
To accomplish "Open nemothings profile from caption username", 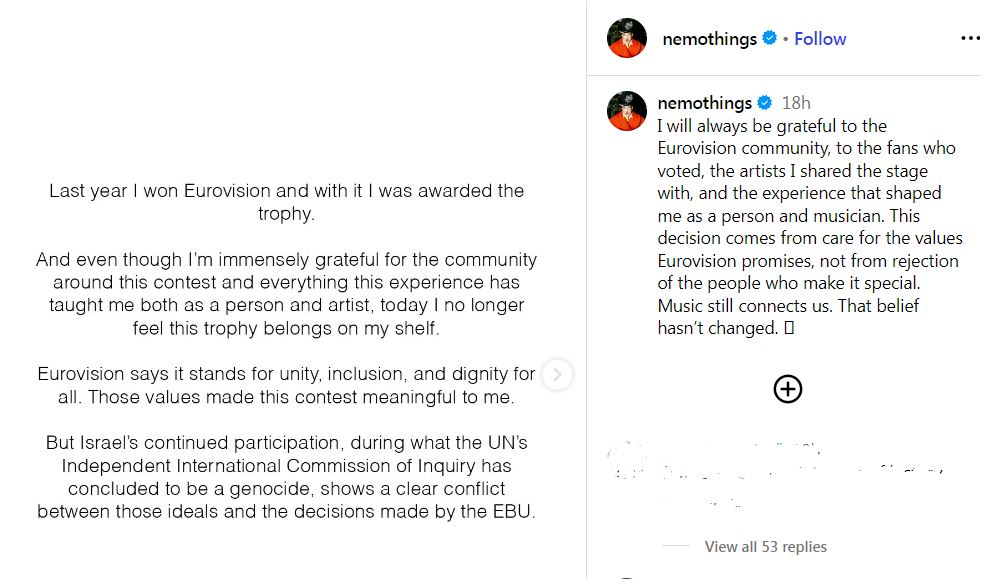I will [704, 103].
